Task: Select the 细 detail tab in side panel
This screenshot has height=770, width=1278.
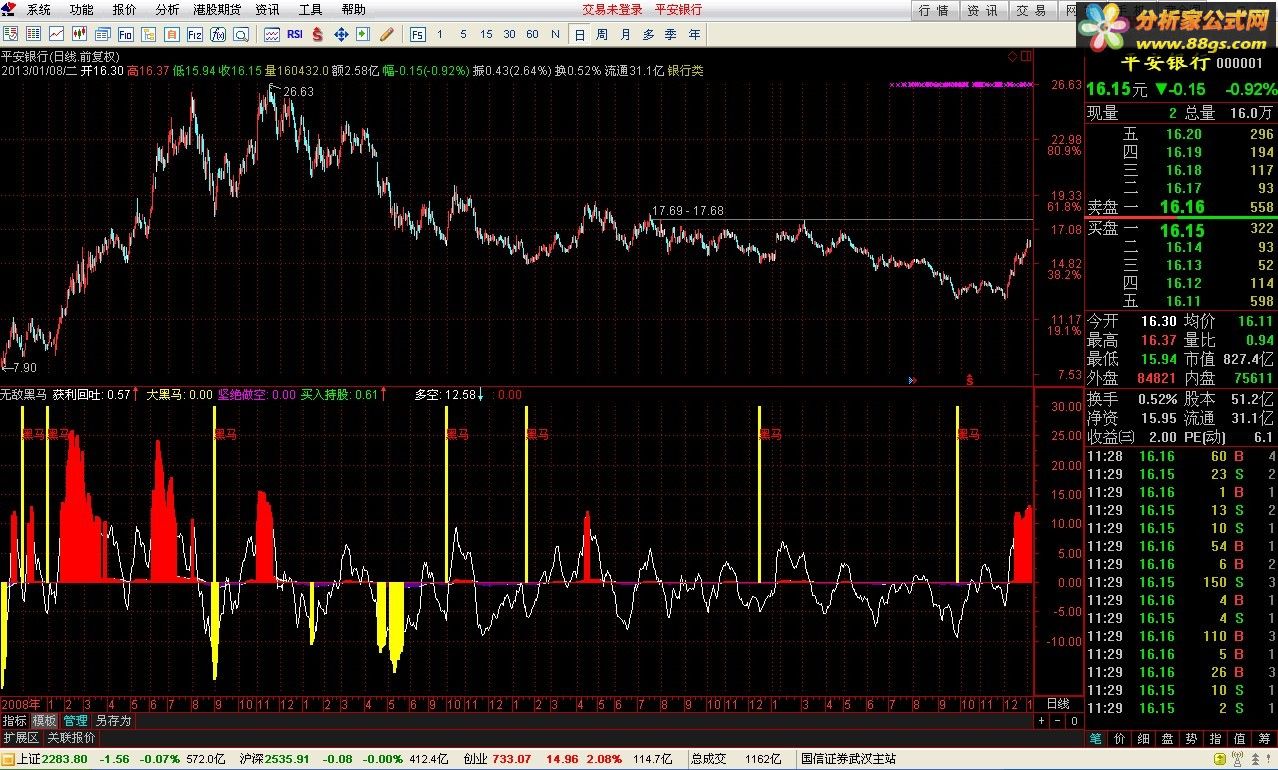Action: coord(1144,739)
